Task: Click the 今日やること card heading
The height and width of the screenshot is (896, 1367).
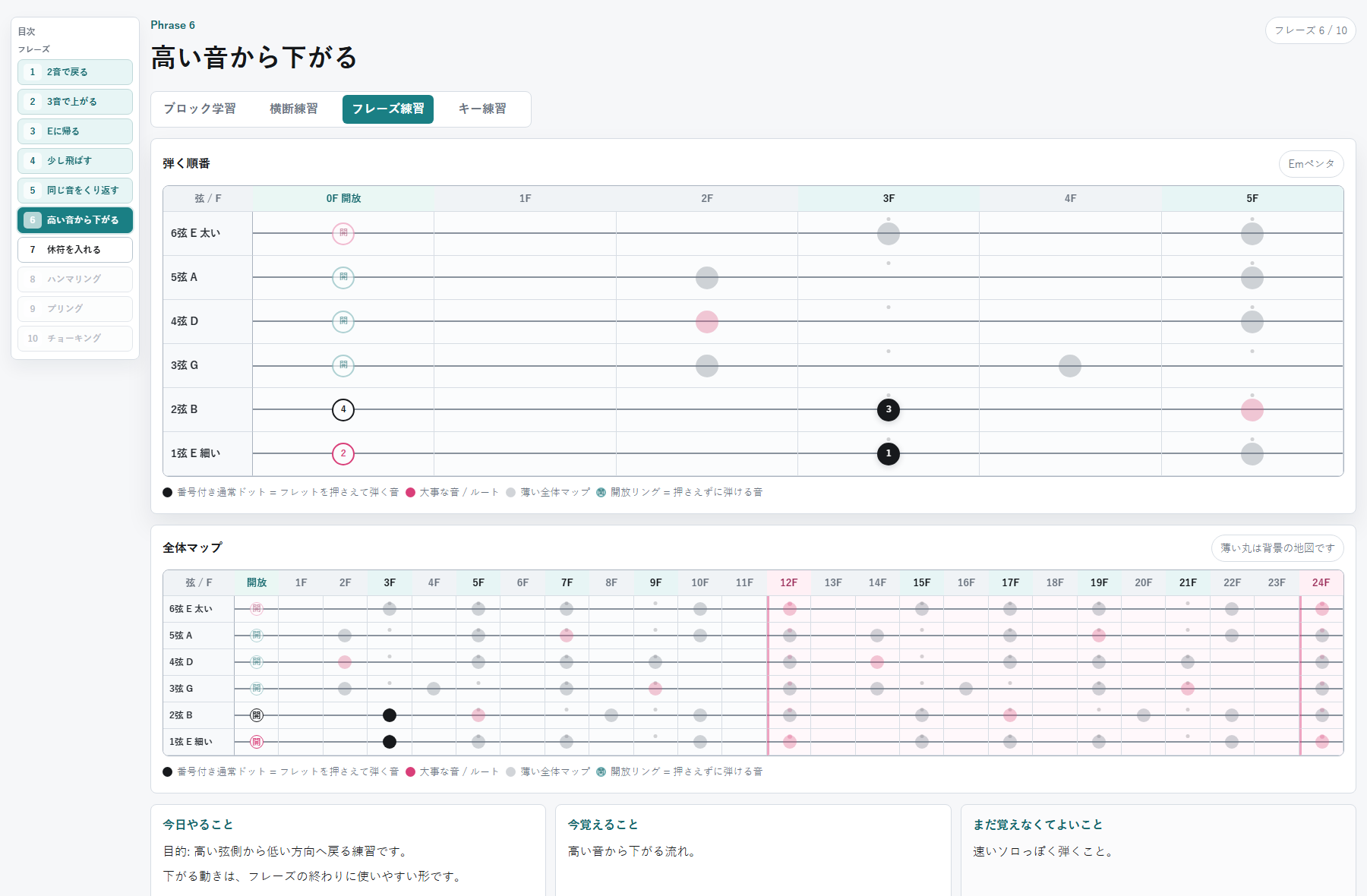Action: coord(198,825)
